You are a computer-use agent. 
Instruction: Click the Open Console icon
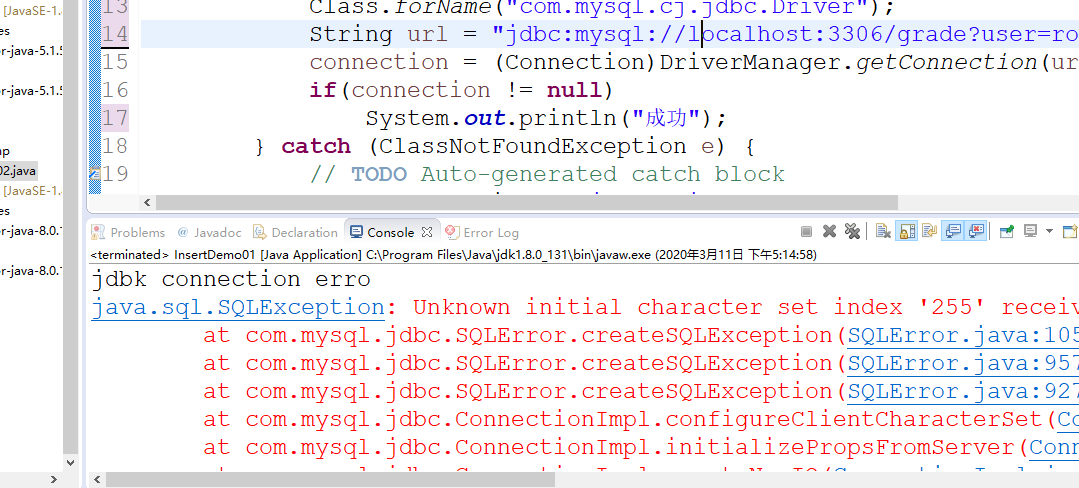point(1071,231)
